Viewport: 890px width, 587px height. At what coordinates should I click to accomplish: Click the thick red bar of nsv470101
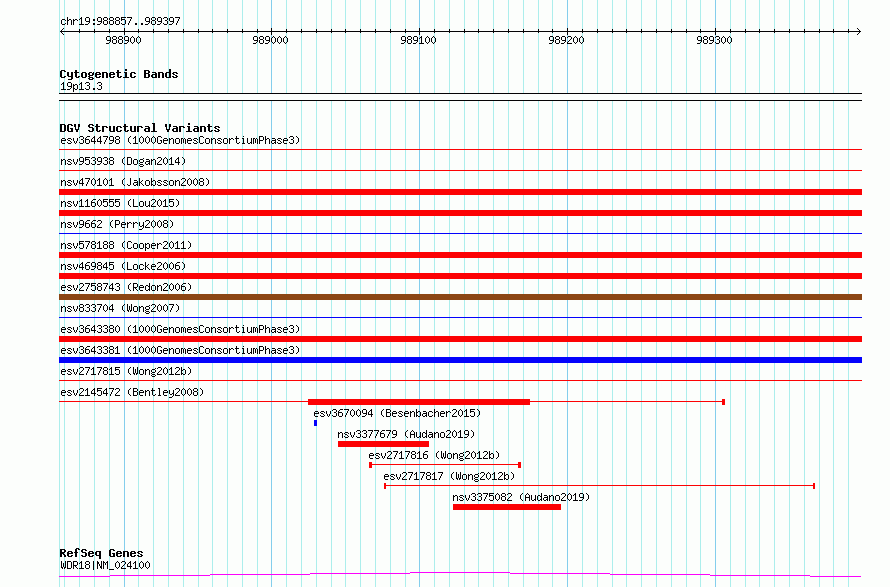point(460,192)
